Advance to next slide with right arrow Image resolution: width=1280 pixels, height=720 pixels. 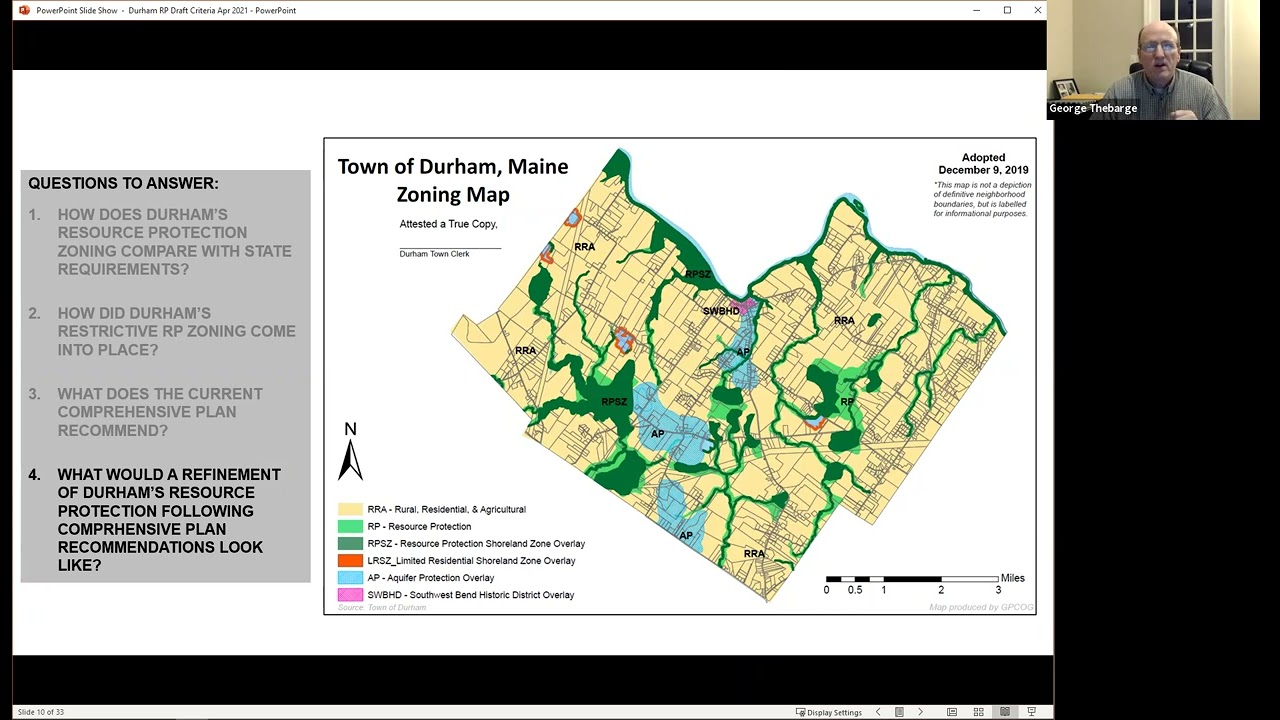(920, 712)
